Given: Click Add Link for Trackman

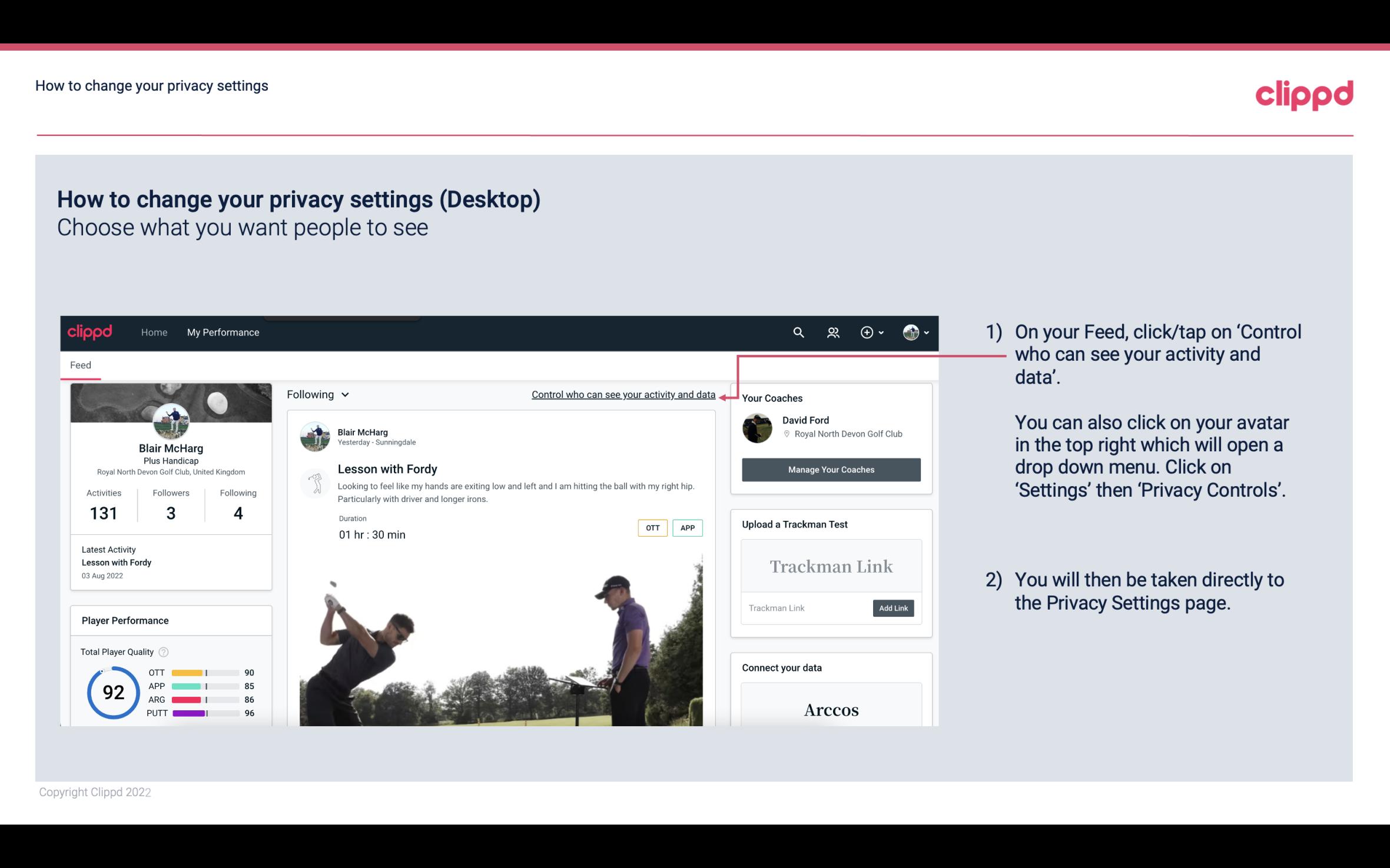Looking at the screenshot, I should tap(892, 608).
